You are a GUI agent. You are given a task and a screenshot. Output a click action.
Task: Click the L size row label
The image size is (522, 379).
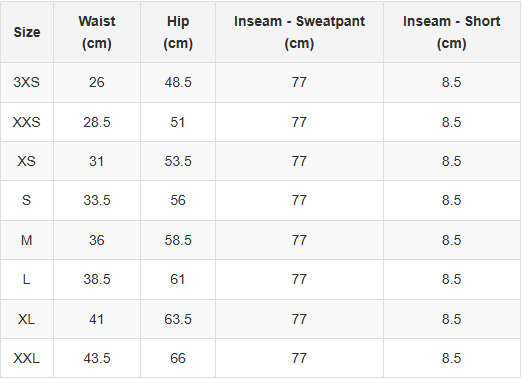27,279
